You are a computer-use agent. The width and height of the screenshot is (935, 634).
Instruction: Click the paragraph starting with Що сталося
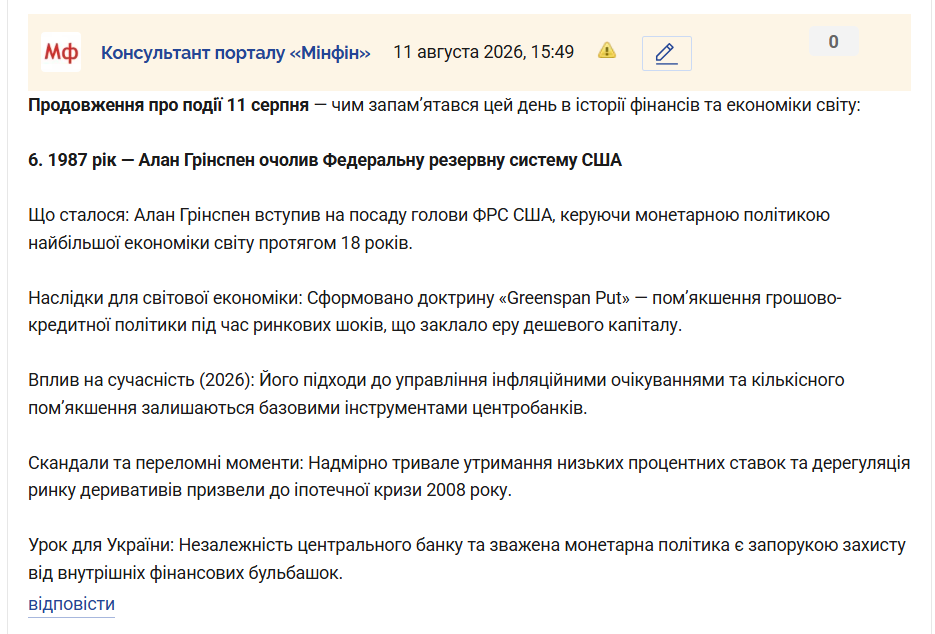pyautogui.click(x=429, y=229)
